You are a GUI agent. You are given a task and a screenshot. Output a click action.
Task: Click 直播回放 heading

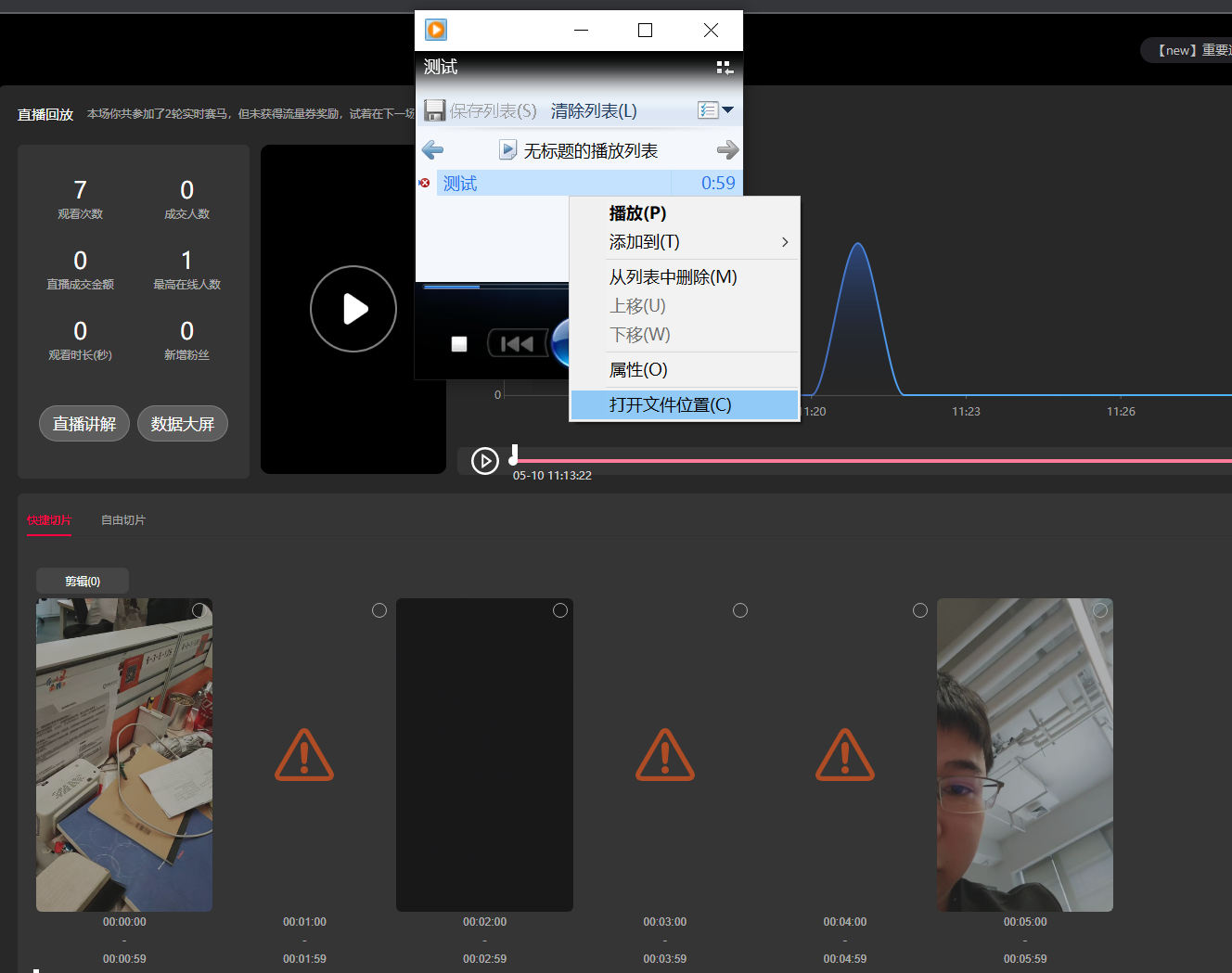(45, 115)
